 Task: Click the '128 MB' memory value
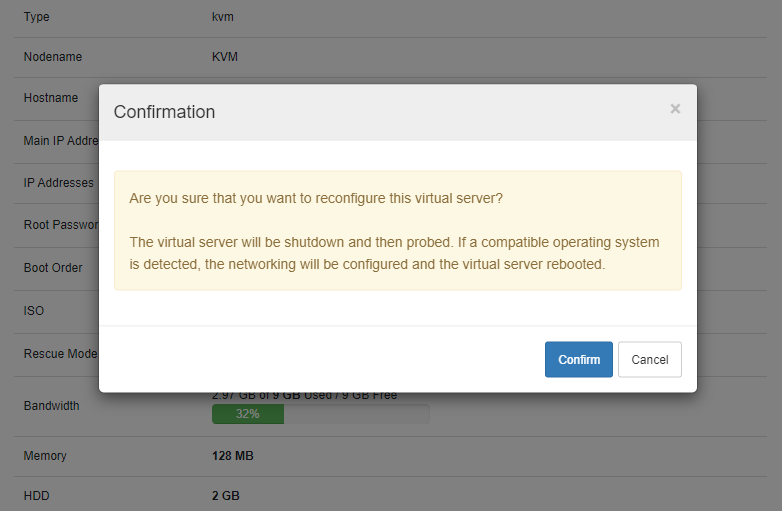click(232, 456)
